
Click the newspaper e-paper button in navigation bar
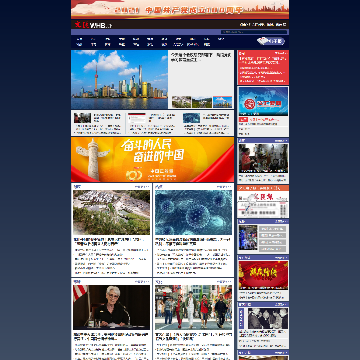[x=271, y=41]
